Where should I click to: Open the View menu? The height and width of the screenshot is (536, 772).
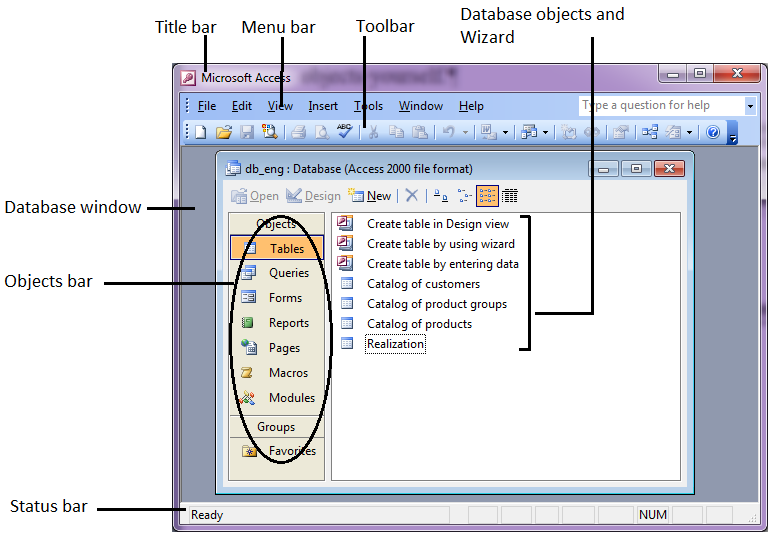tap(280, 106)
